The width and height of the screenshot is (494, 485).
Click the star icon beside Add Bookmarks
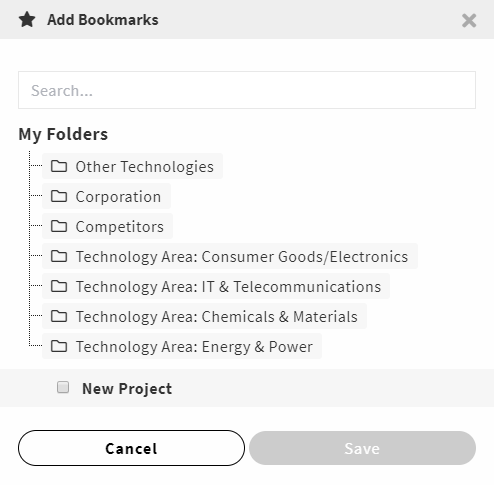tap(27, 20)
